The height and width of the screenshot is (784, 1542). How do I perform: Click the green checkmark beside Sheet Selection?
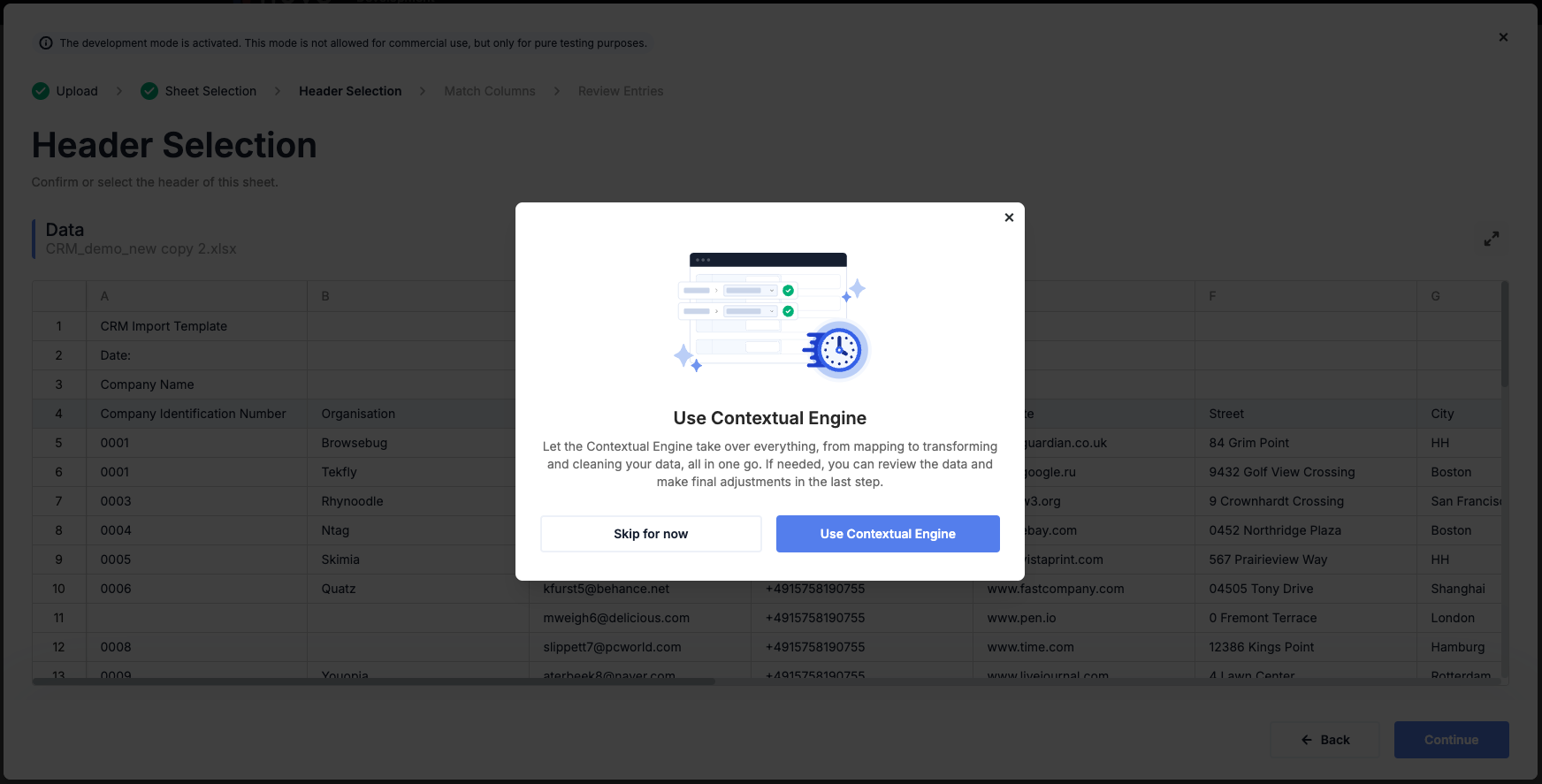[149, 91]
